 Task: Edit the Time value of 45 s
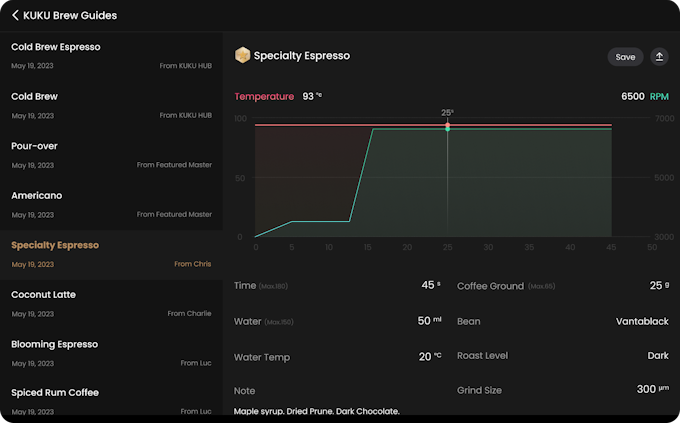(431, 285)
